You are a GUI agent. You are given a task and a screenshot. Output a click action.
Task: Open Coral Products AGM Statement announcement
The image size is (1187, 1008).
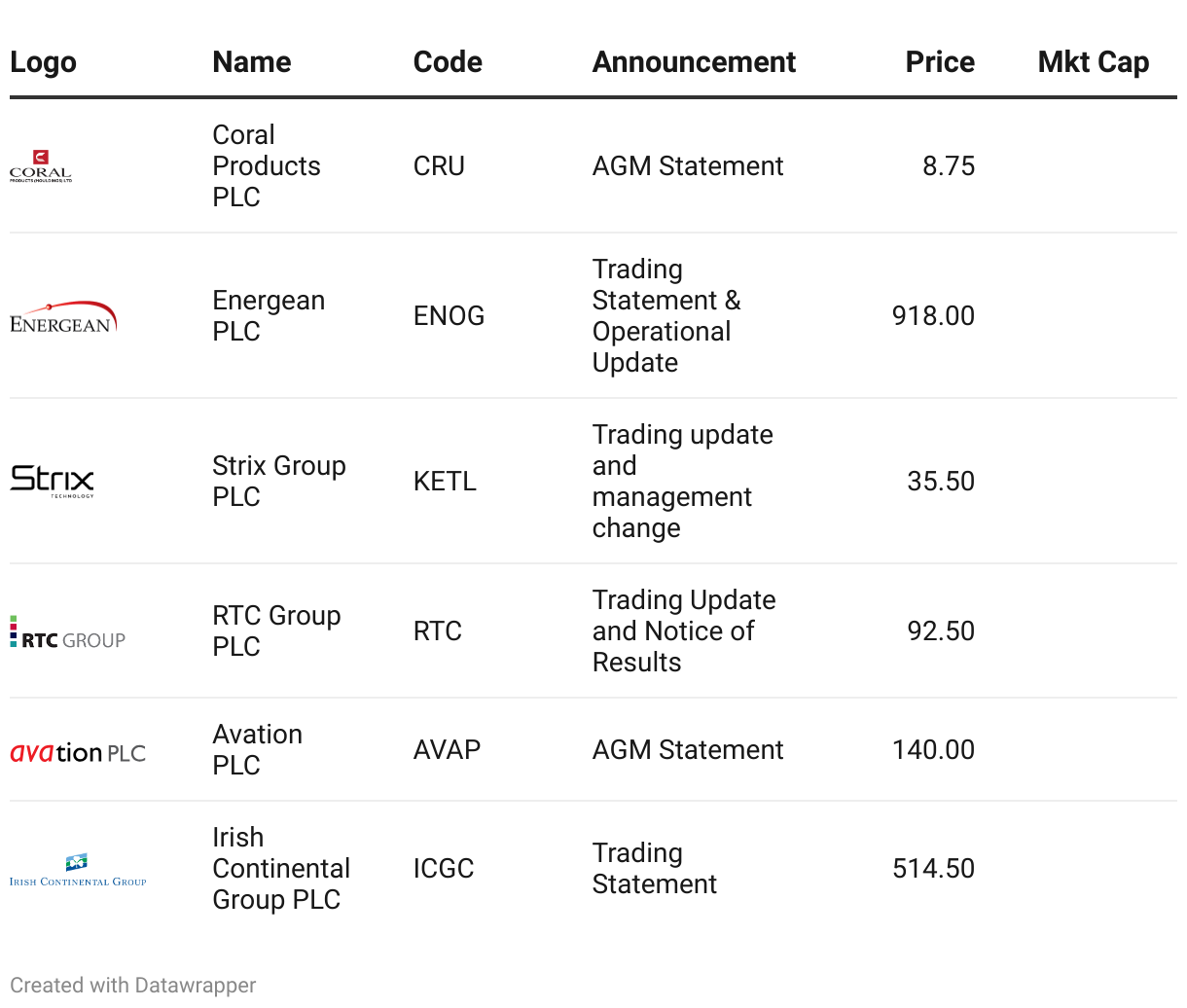(x=687, y=166)
